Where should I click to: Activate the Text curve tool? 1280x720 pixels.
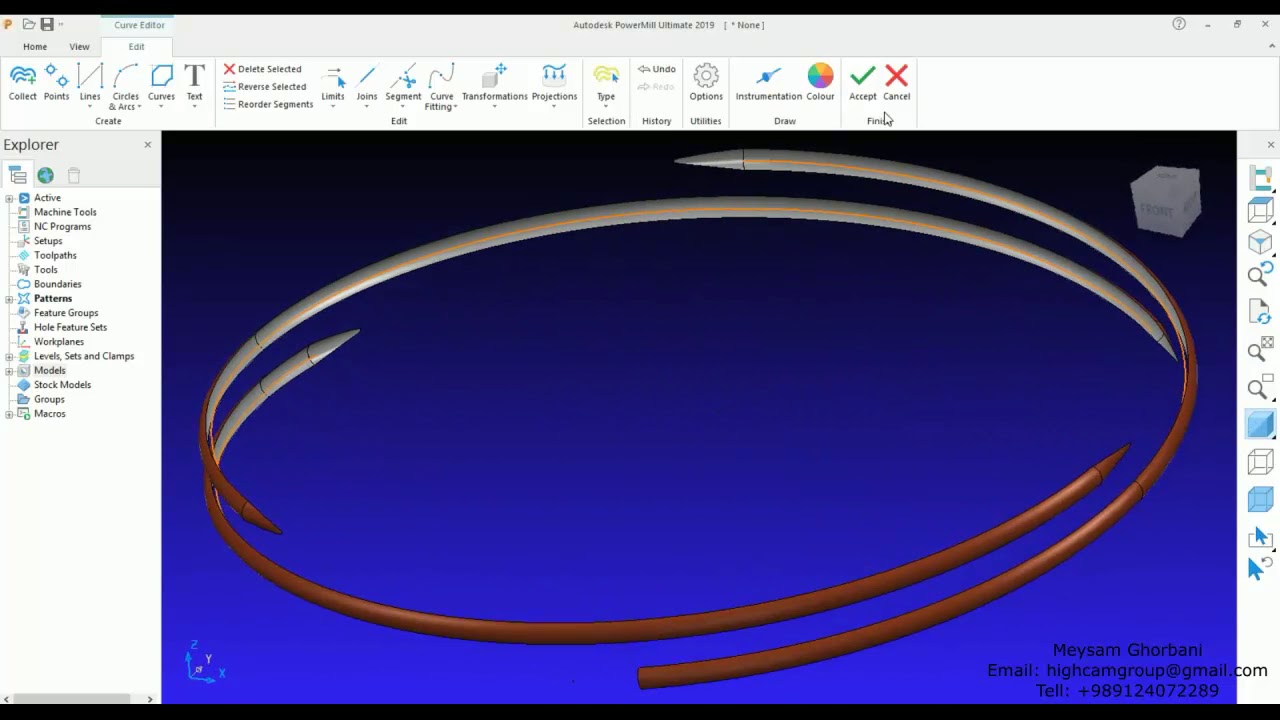(194, 83)
